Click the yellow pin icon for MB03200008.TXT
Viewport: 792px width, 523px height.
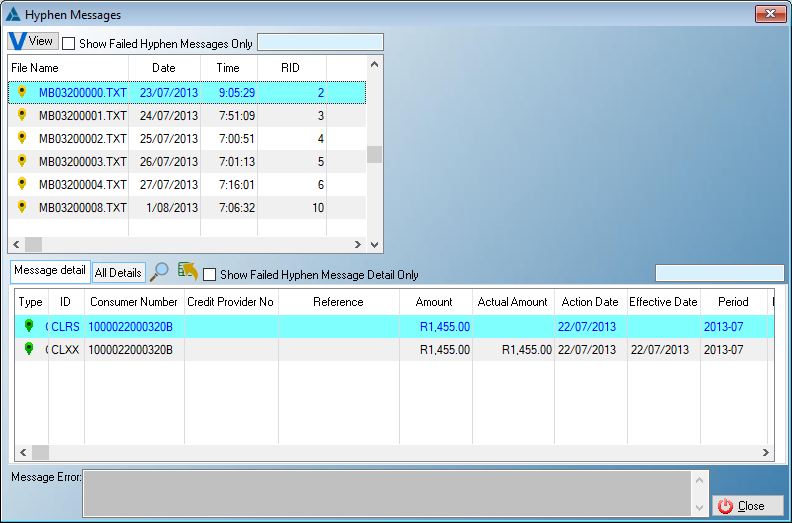coord(22,207)
